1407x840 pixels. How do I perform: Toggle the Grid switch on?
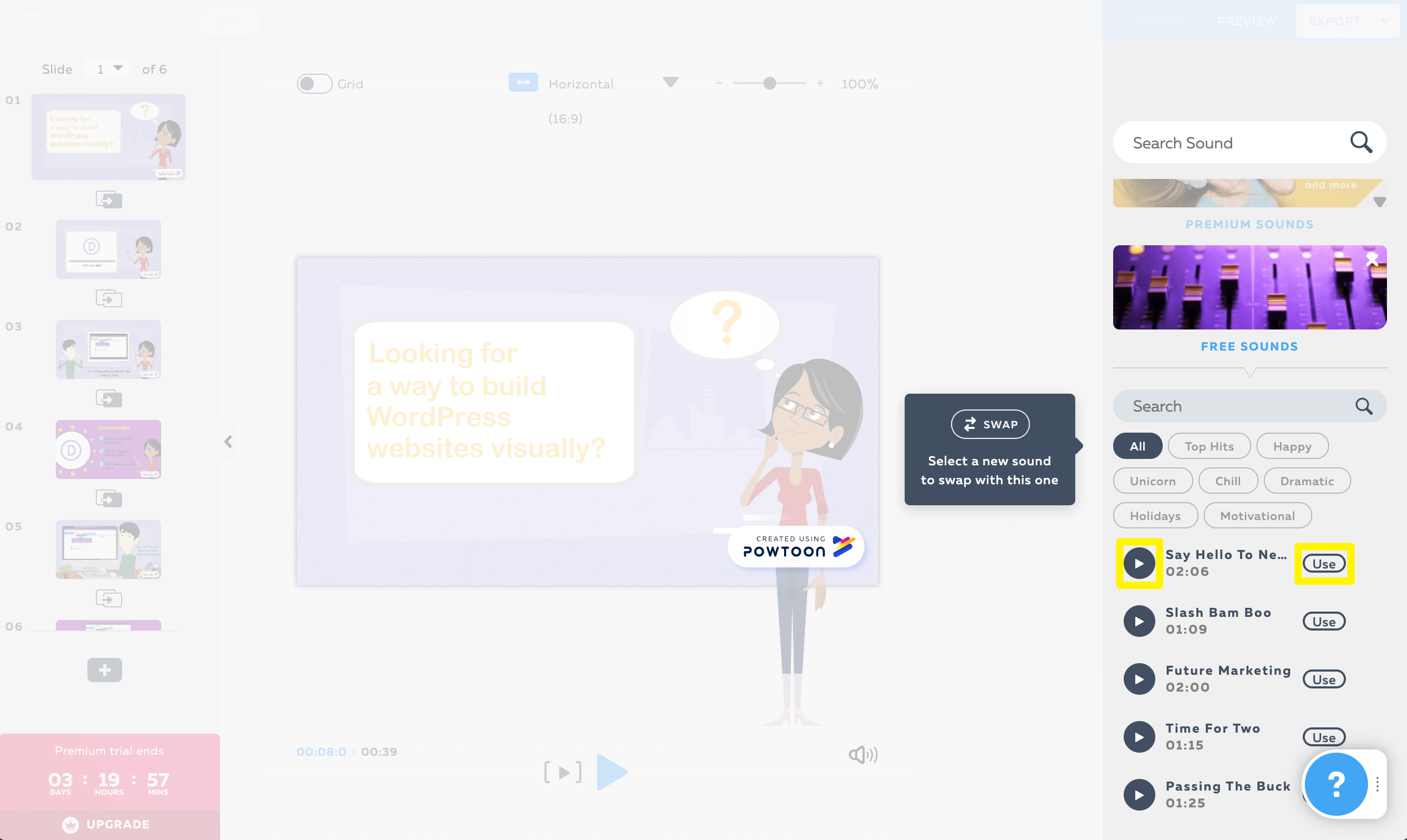coord(315,84)
